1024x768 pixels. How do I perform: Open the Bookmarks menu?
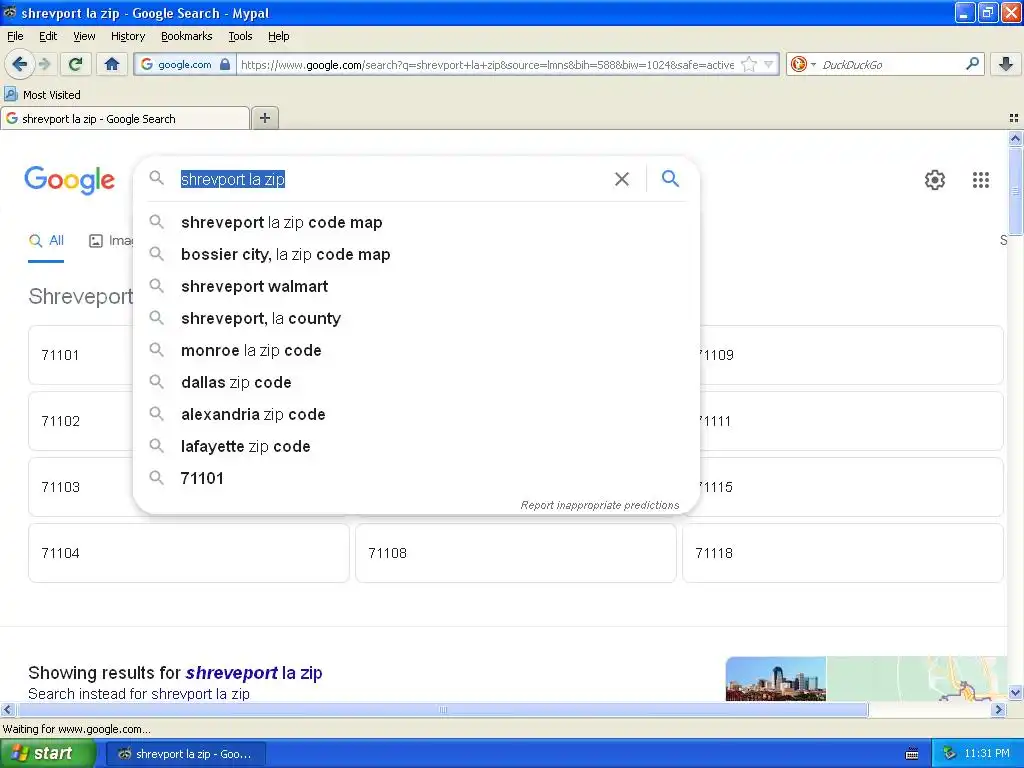coord(186,36)
